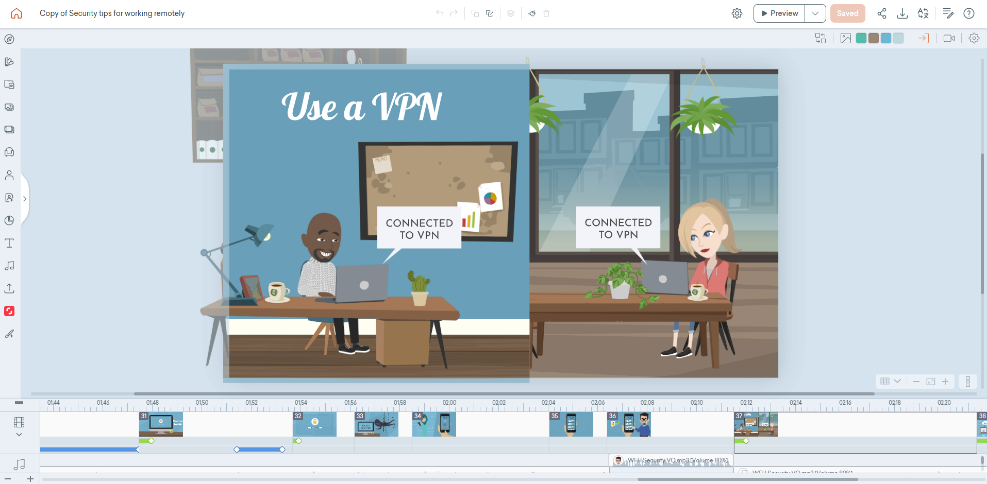The width and height of the screenshot is (987, 484).
Task: Select scene 34 thumbnail in timeline
Action: (x=434, y=424)
